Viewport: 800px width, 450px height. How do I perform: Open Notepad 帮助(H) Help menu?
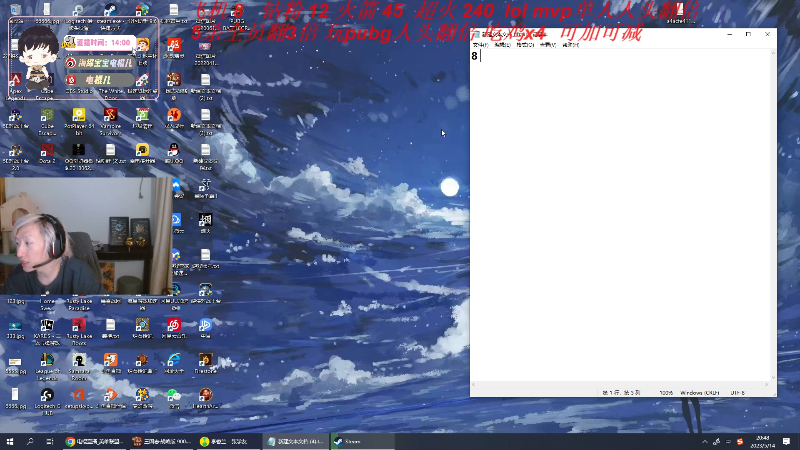pos(570,45)
